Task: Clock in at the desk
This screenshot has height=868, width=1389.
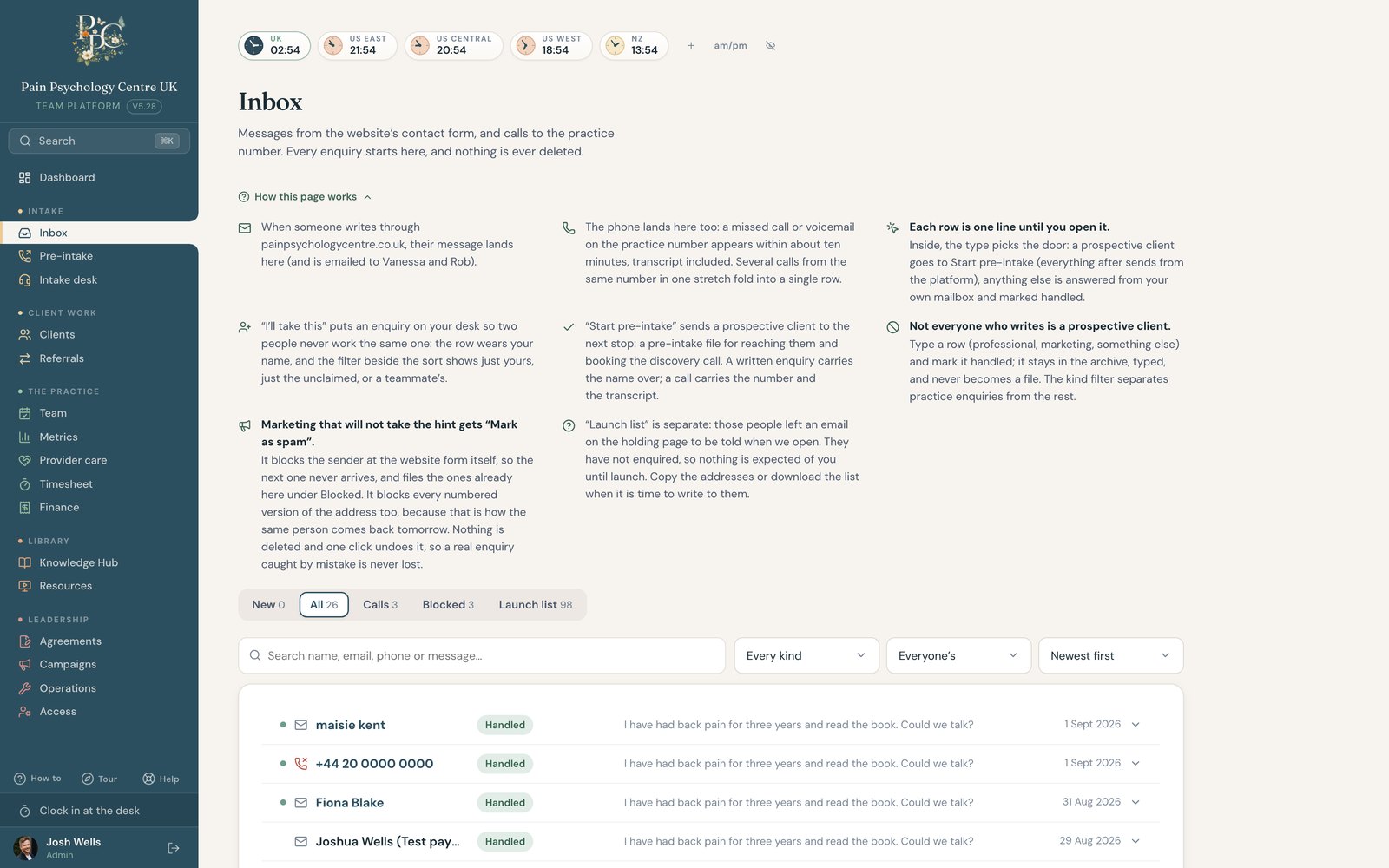Action: [99, 811]
